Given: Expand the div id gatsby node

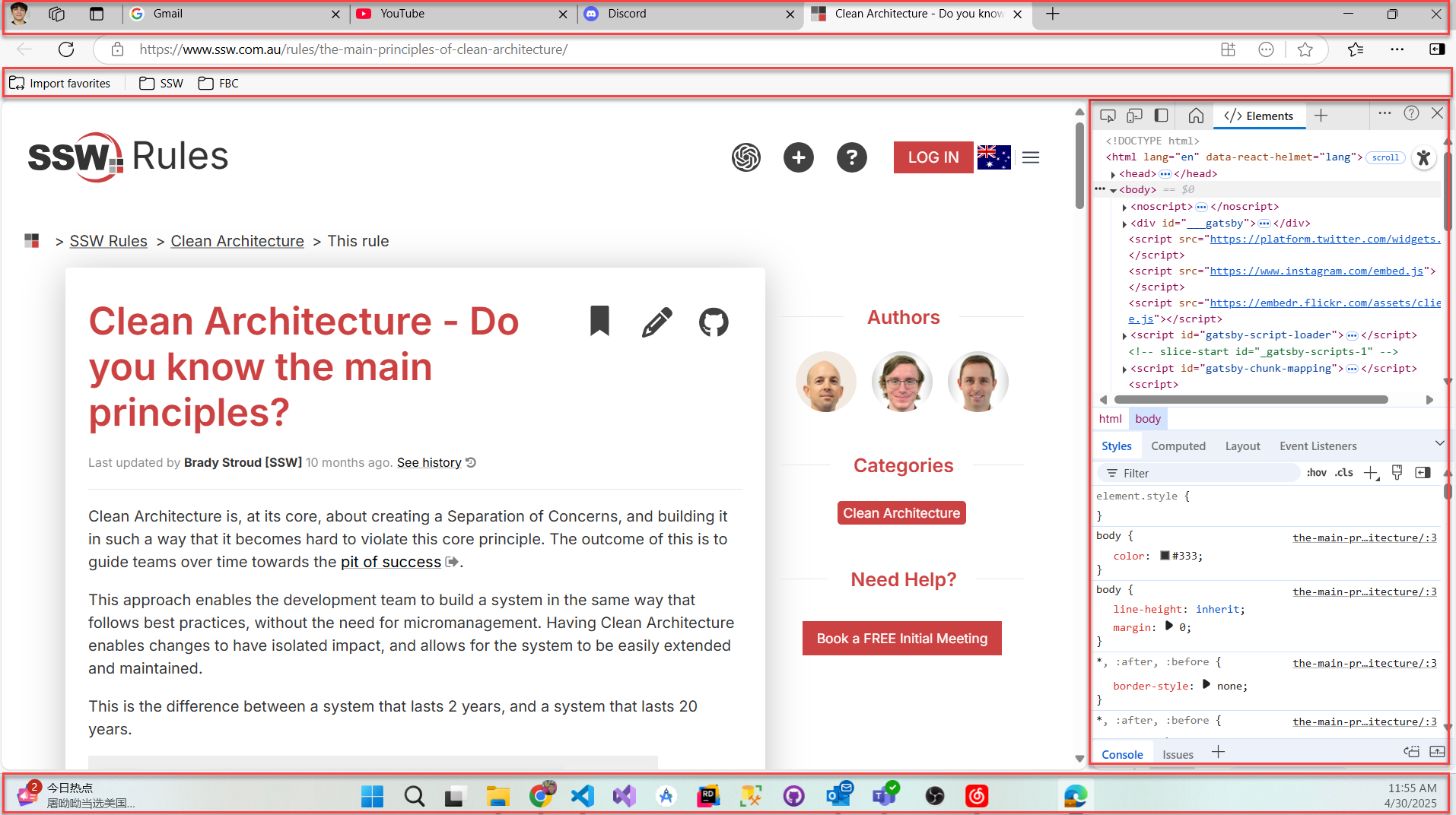Looking at the screenshot, I should pos(1124,224).
